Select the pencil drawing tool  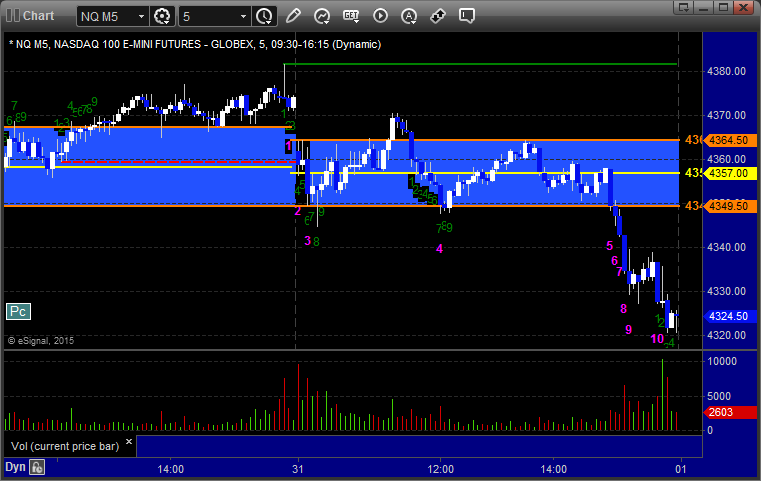293,16
